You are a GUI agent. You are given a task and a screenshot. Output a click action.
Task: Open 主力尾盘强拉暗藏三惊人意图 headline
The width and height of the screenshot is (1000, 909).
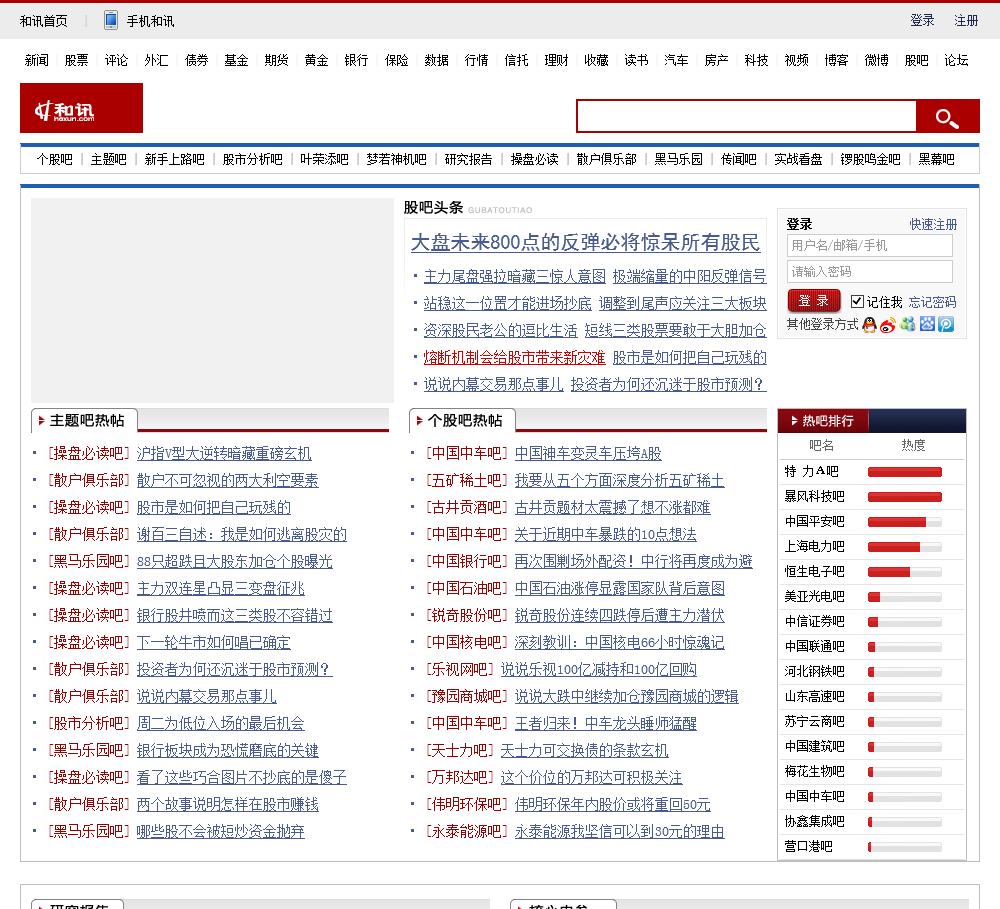514,276
